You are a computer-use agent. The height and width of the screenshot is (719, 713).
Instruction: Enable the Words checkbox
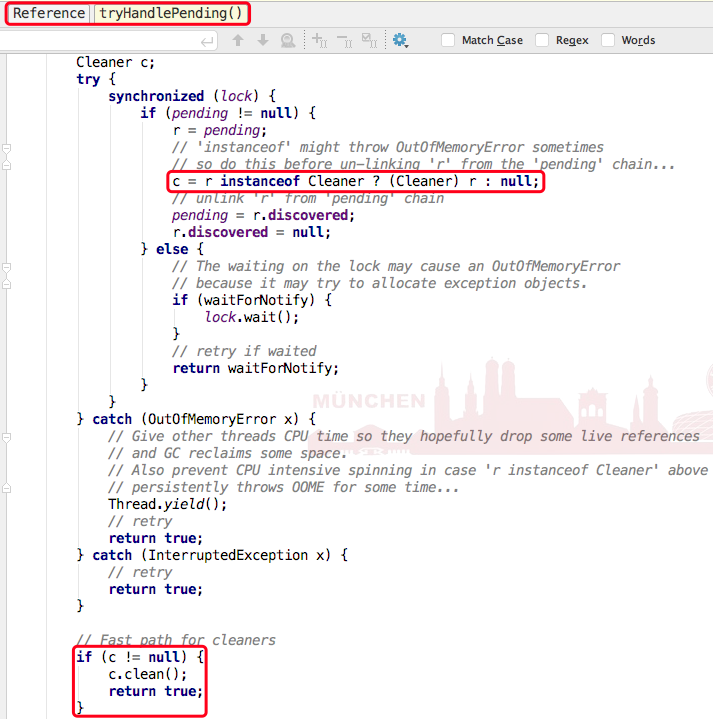click(608, 40)
